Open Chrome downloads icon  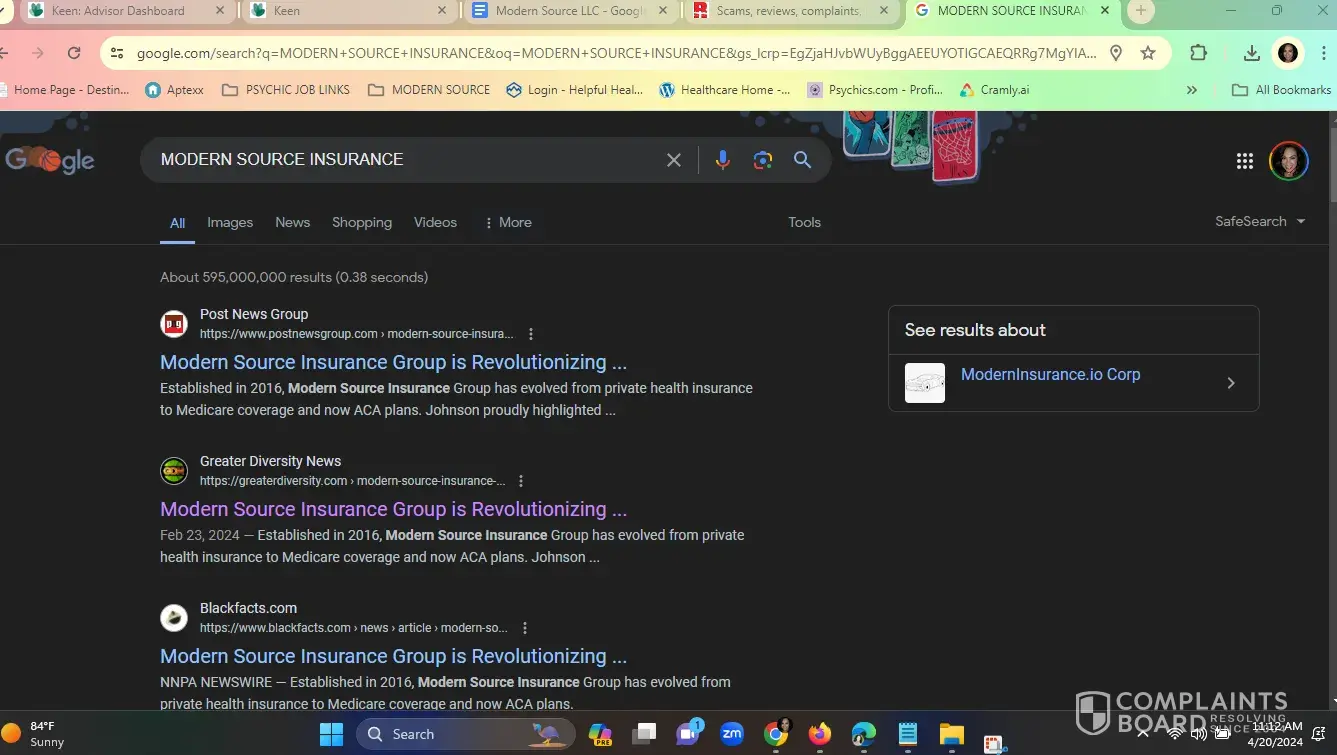coord(1251,53)
